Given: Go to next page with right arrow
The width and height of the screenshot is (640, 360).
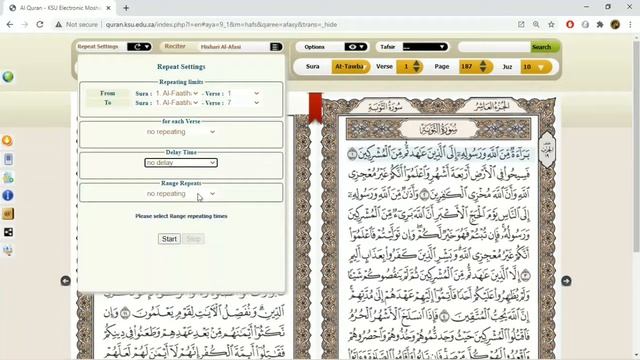Looking at the screenshot, I should coord(566,281).
